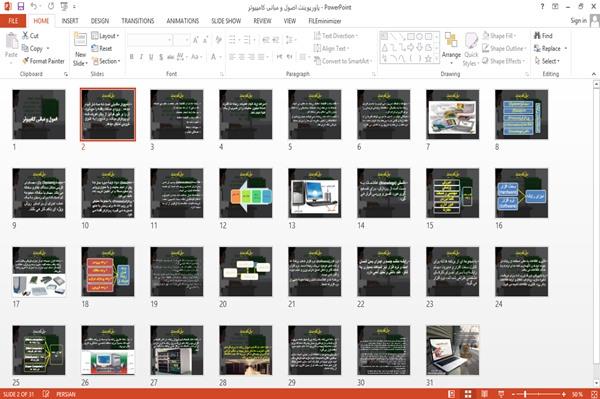The image size is (600, 399).
Task: Click the Copy command
Action: click(x=32, y=48)
